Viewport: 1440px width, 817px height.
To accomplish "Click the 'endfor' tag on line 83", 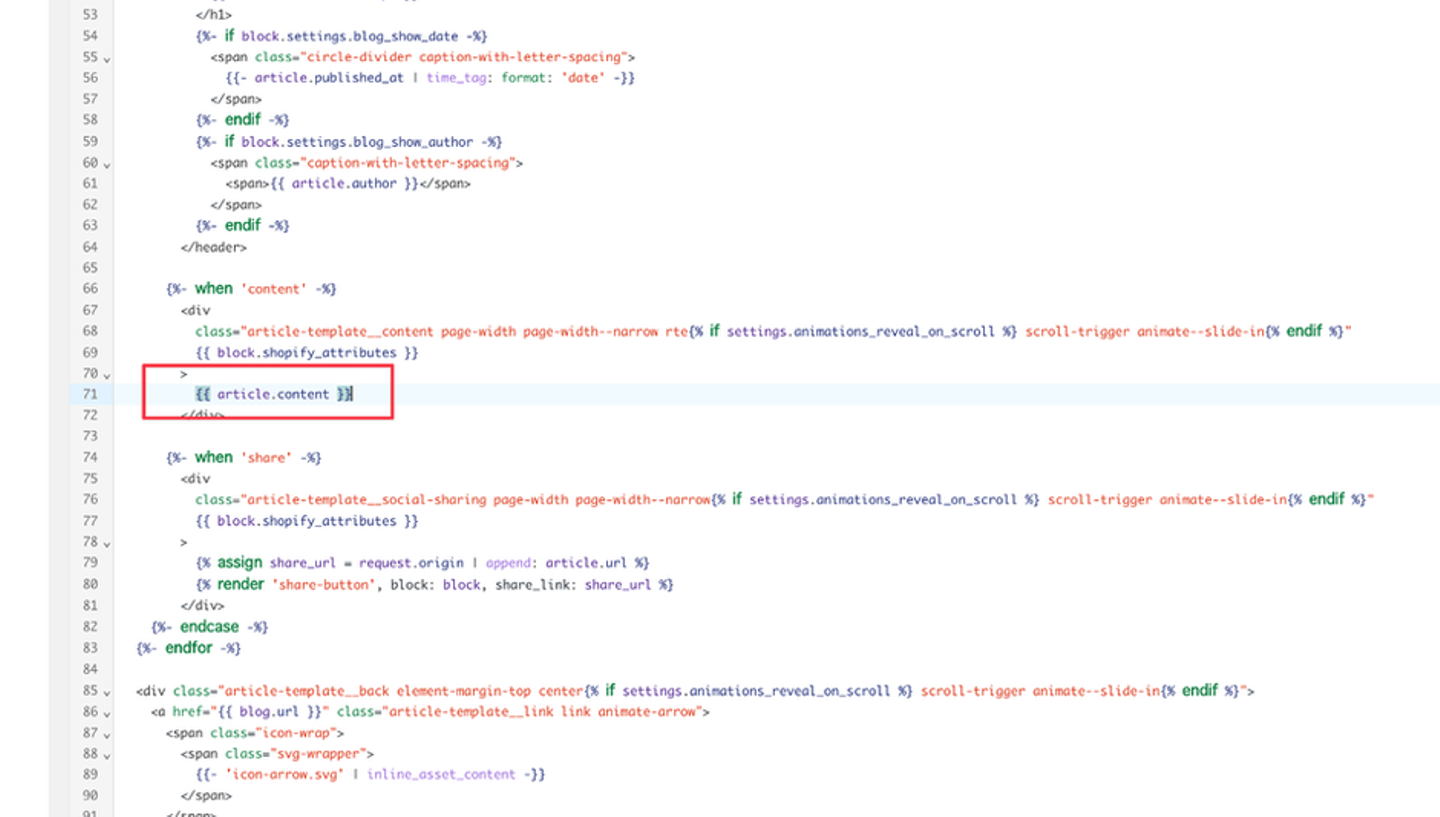I will click(189, 647).
